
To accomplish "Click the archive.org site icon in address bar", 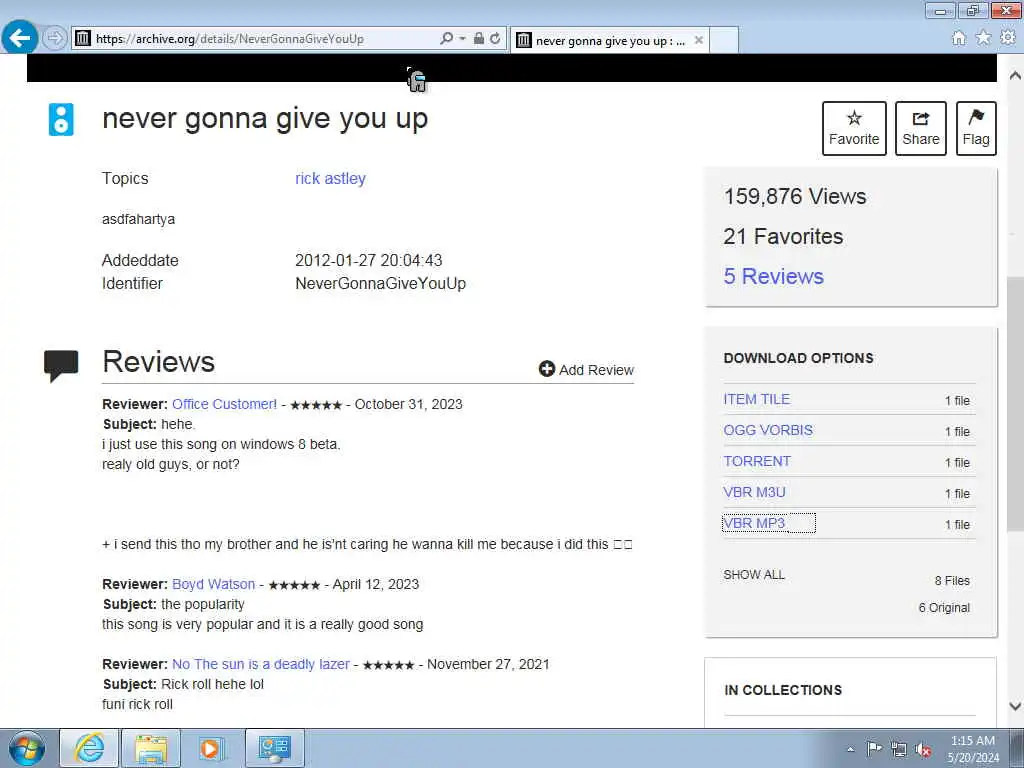I will click(x=82, y=39).
